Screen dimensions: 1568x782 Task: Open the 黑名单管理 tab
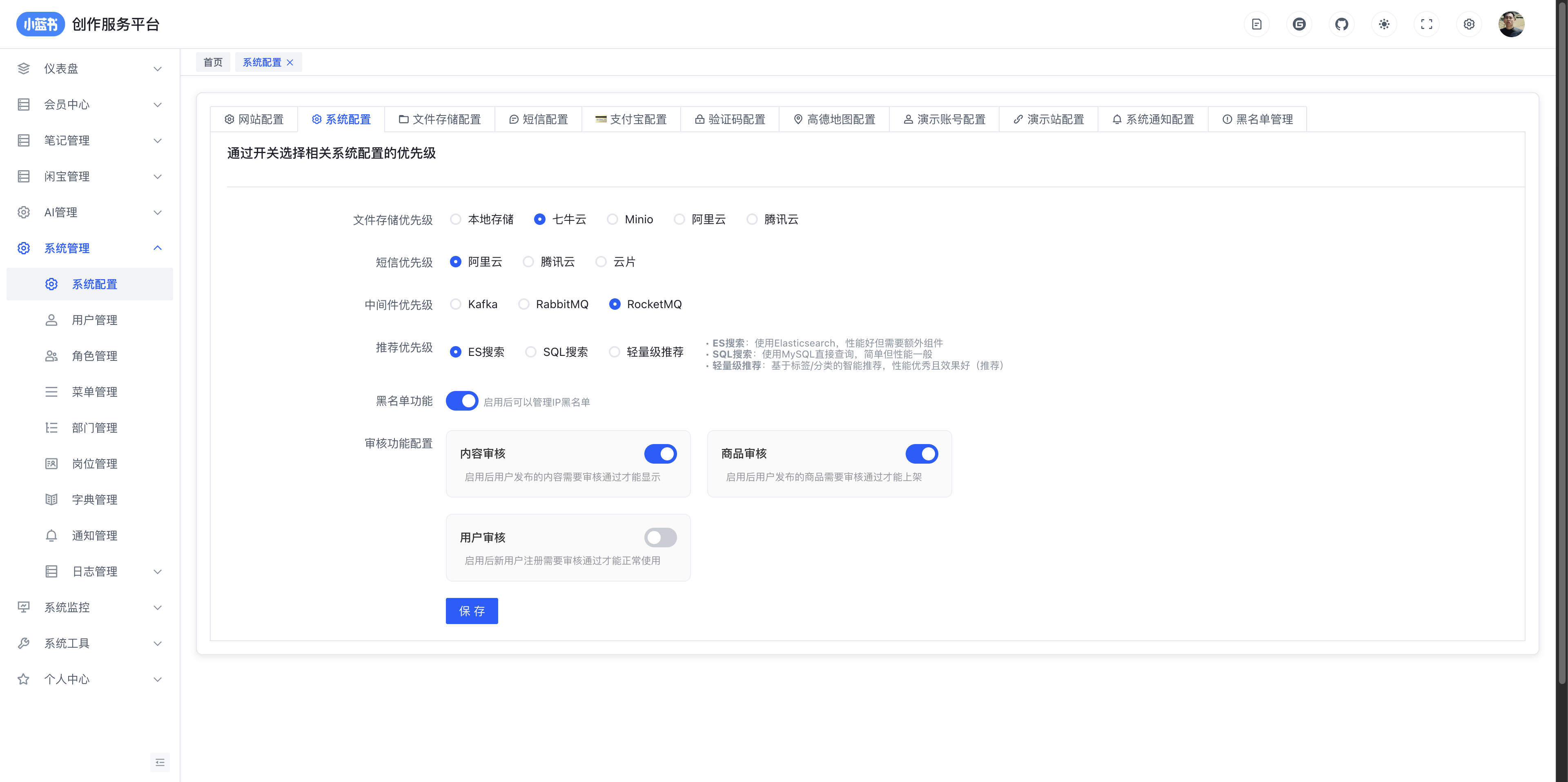tap(1257, 119)
